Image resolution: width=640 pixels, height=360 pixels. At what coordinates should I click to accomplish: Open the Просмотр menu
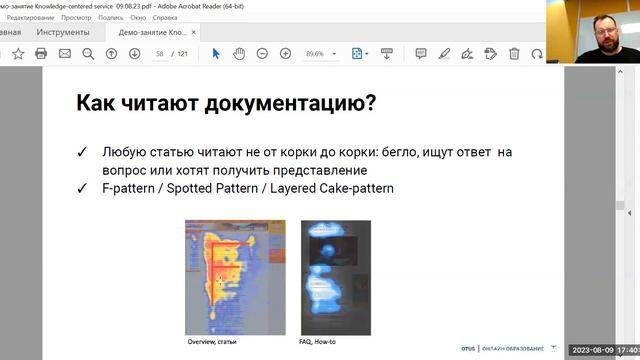76,18
